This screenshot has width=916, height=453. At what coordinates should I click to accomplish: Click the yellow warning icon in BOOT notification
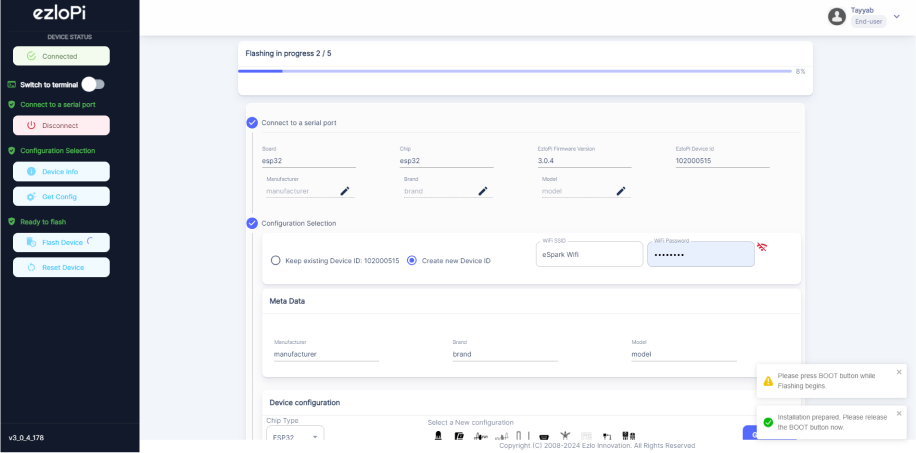click(768, 381)
